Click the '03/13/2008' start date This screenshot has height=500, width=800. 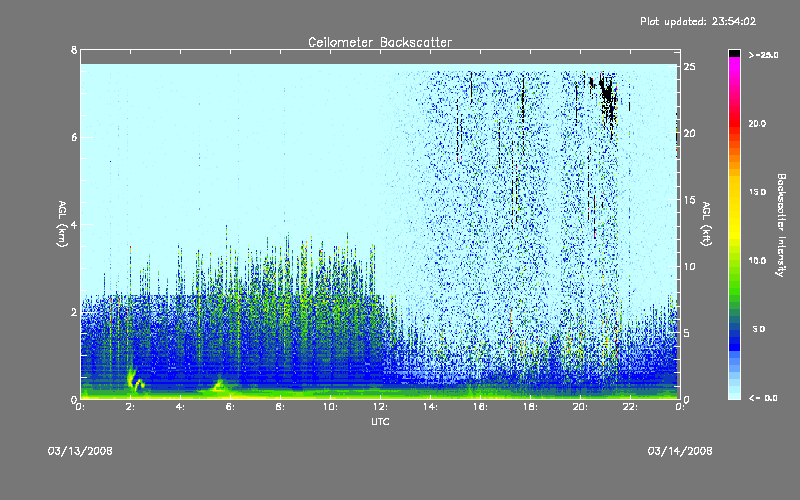80,451
